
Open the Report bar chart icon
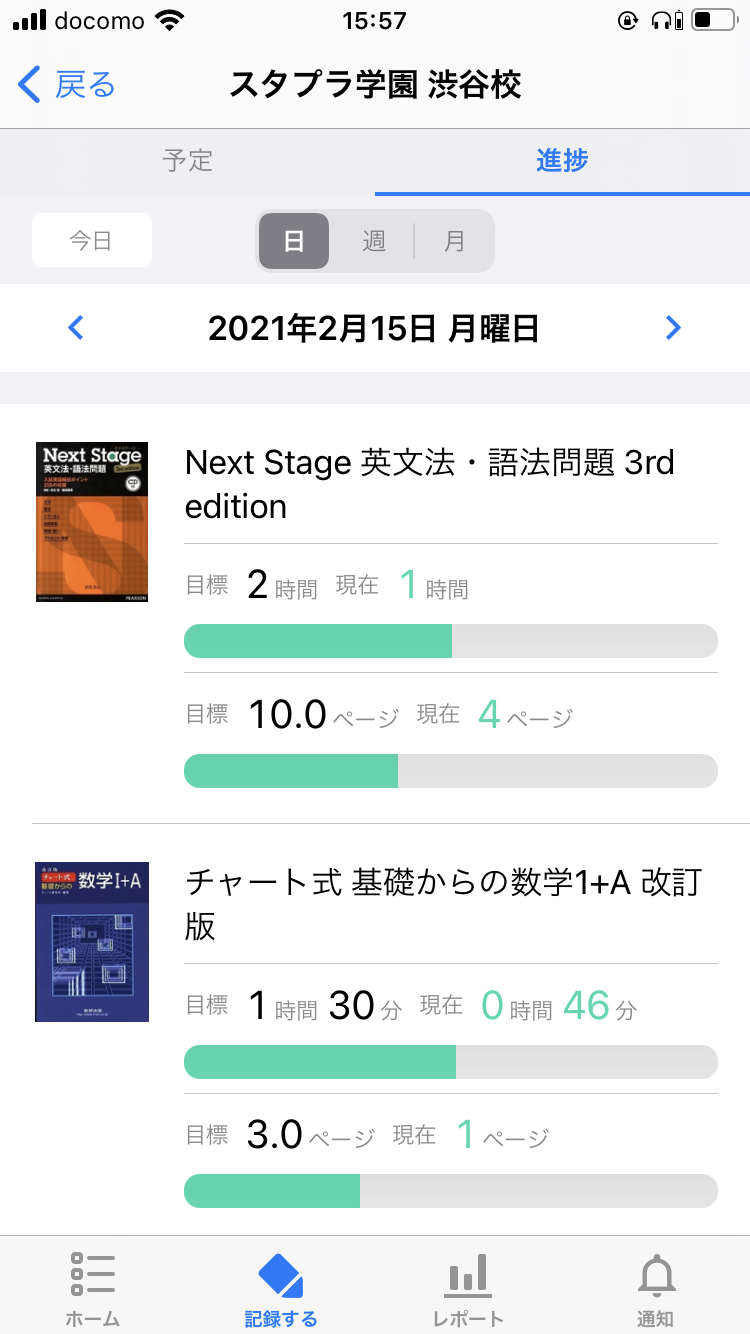[468, 1274]
